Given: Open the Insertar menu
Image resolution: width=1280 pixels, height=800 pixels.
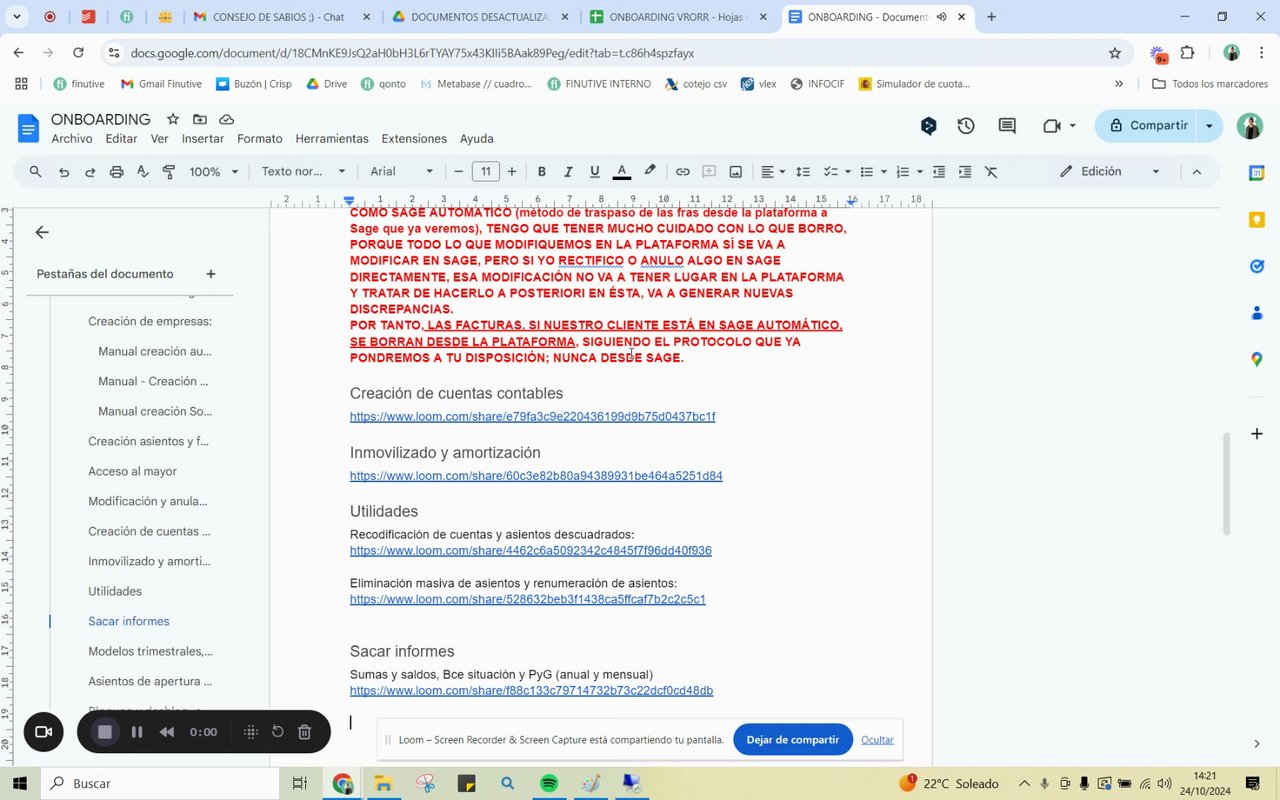Looking at the screenshot, I should pos(203,139).
